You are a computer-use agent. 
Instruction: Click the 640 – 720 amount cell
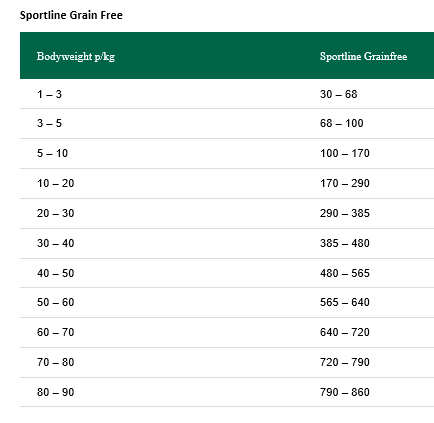(345, 332)
